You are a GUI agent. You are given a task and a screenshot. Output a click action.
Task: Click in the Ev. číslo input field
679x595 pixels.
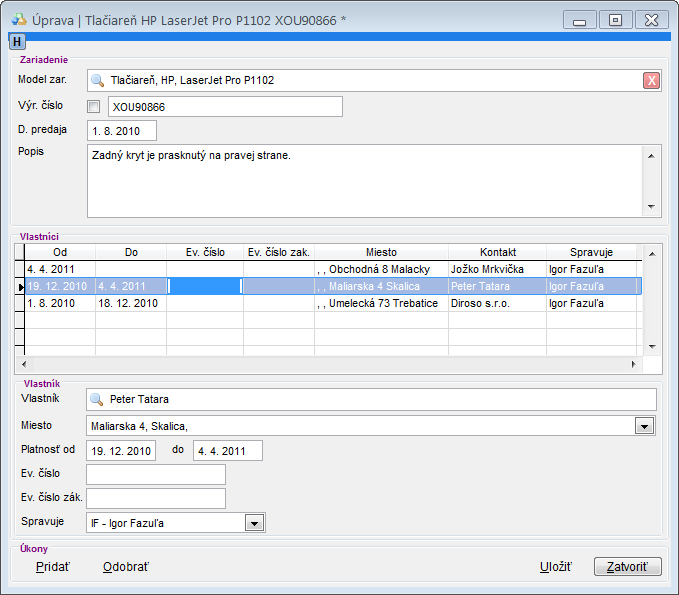155,474
